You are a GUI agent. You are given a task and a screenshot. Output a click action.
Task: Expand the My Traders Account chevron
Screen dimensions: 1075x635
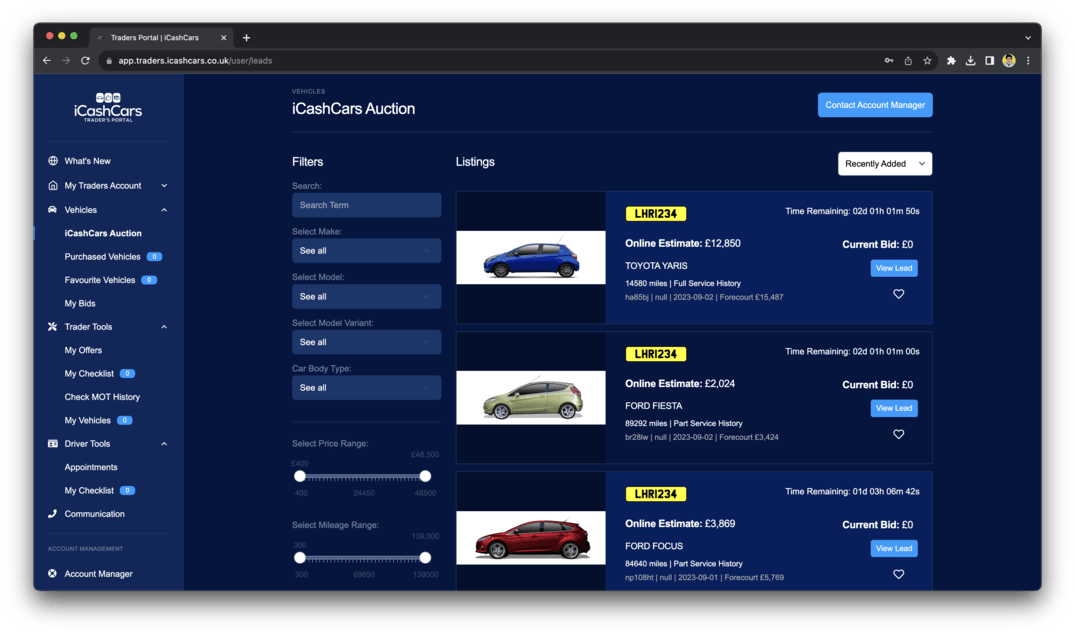(x=165, y=186)
